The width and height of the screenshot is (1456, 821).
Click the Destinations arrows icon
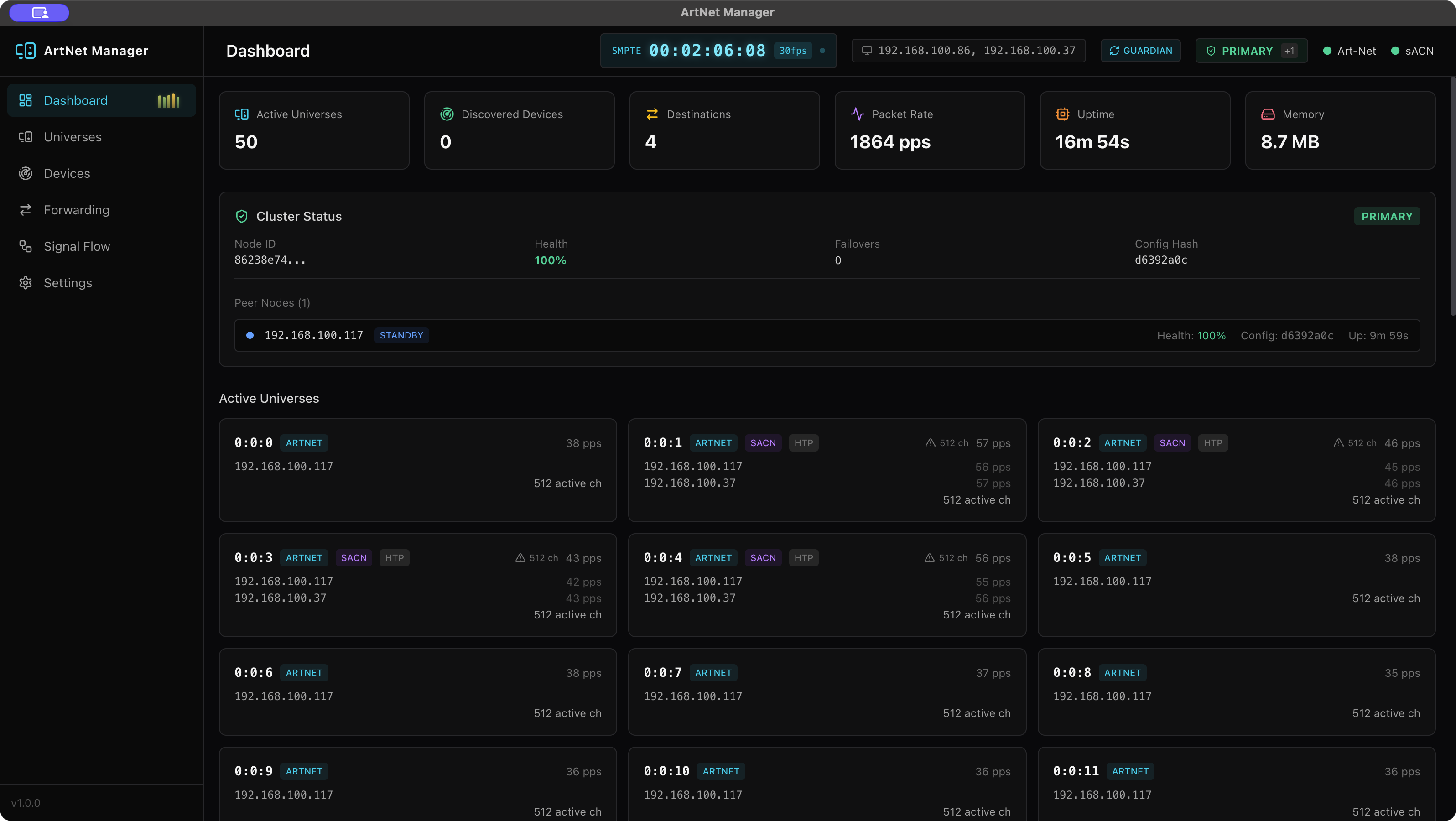[652, 114]
